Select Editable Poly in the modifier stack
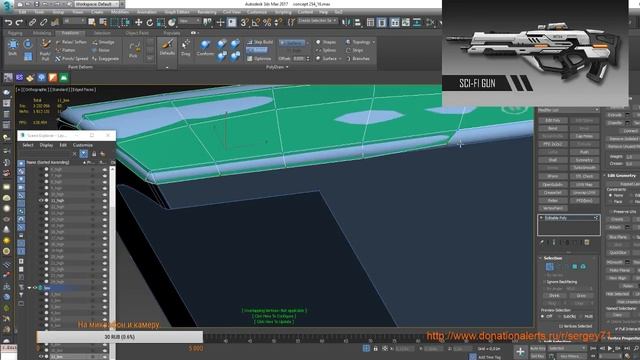This screenshot has width=640, height=360. click(568, 218)
